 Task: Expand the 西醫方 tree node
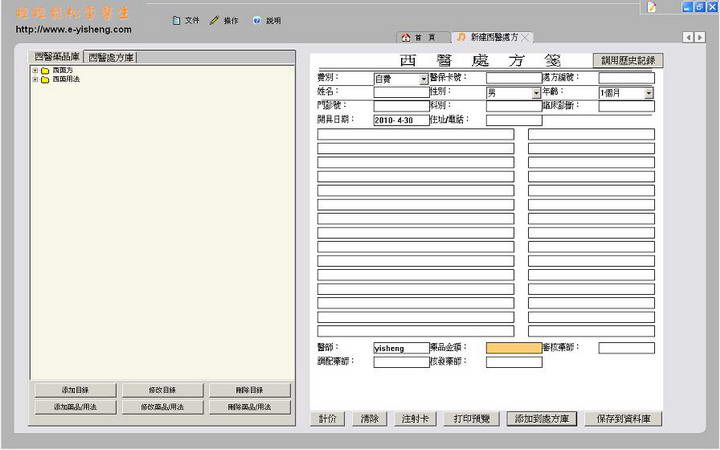point(35,70)
